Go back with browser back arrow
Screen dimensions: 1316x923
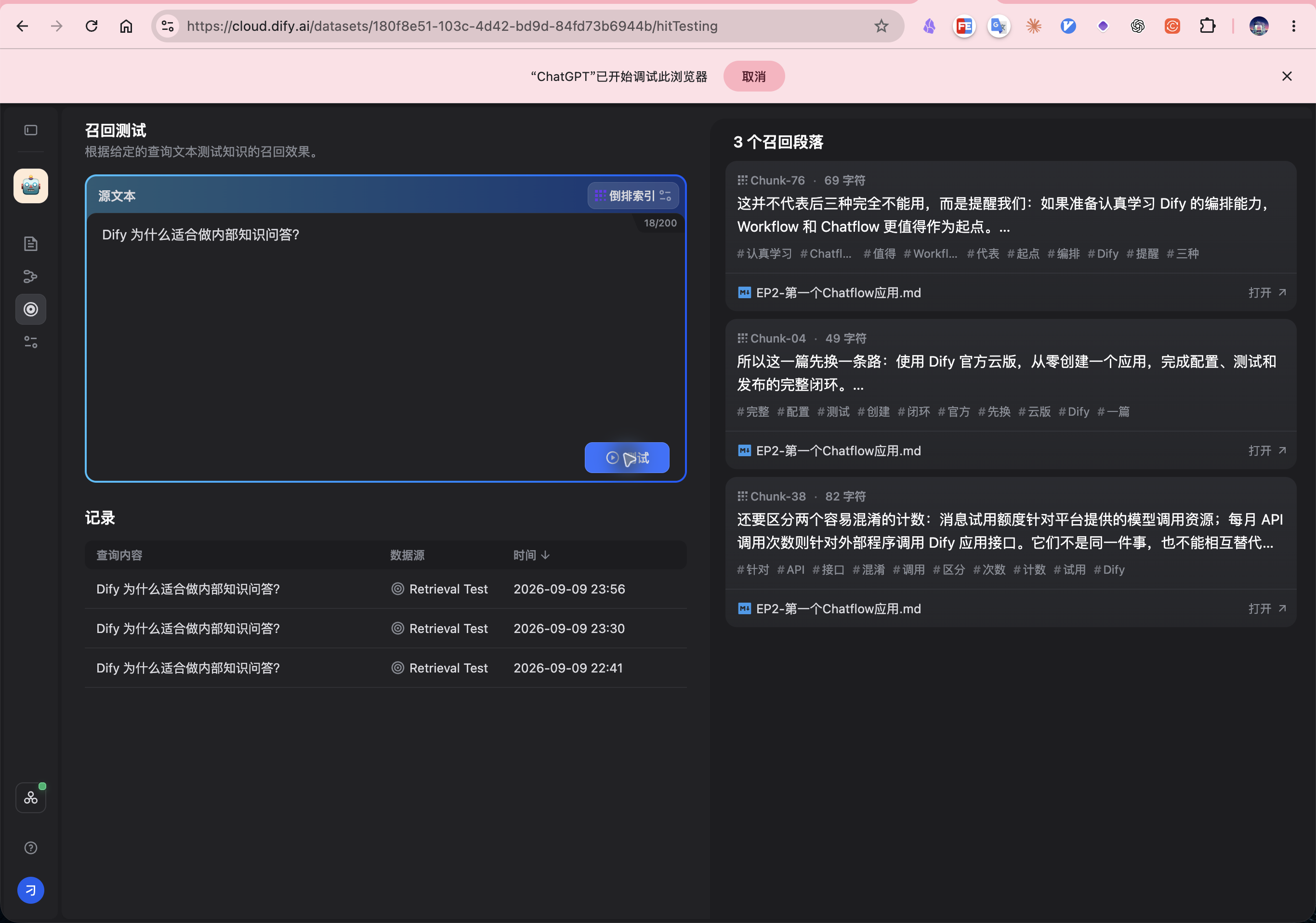point(22,26)
